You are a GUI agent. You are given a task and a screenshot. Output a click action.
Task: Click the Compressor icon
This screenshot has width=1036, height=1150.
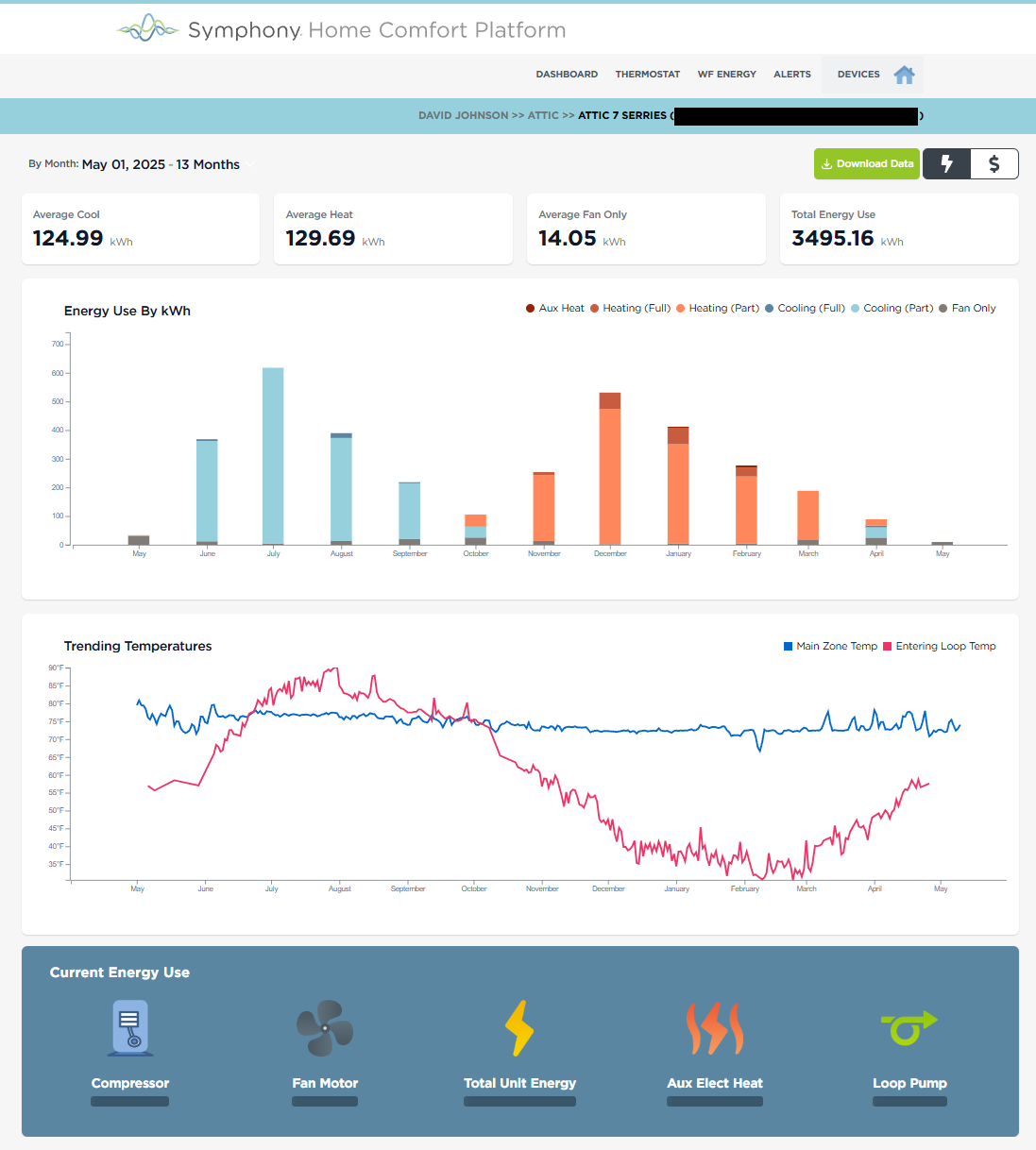pyautogui.click(x=130, y=1028)
